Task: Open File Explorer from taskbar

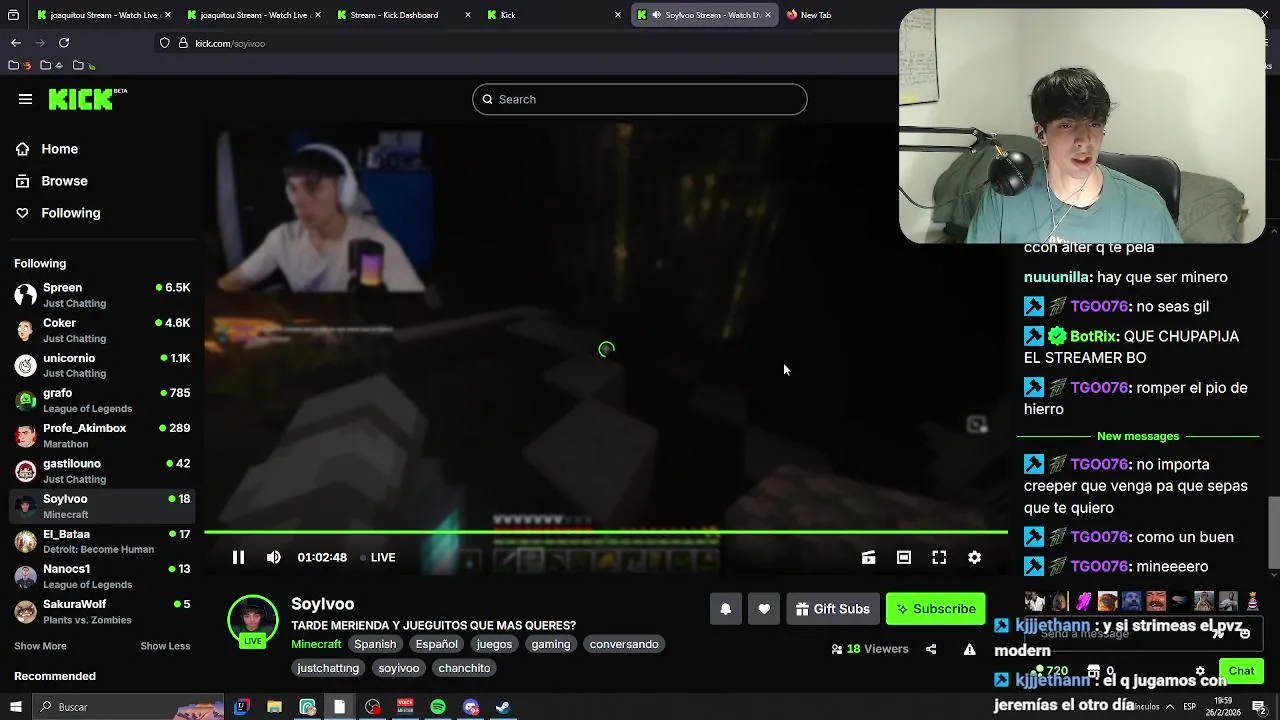Action: coord(274,707)
